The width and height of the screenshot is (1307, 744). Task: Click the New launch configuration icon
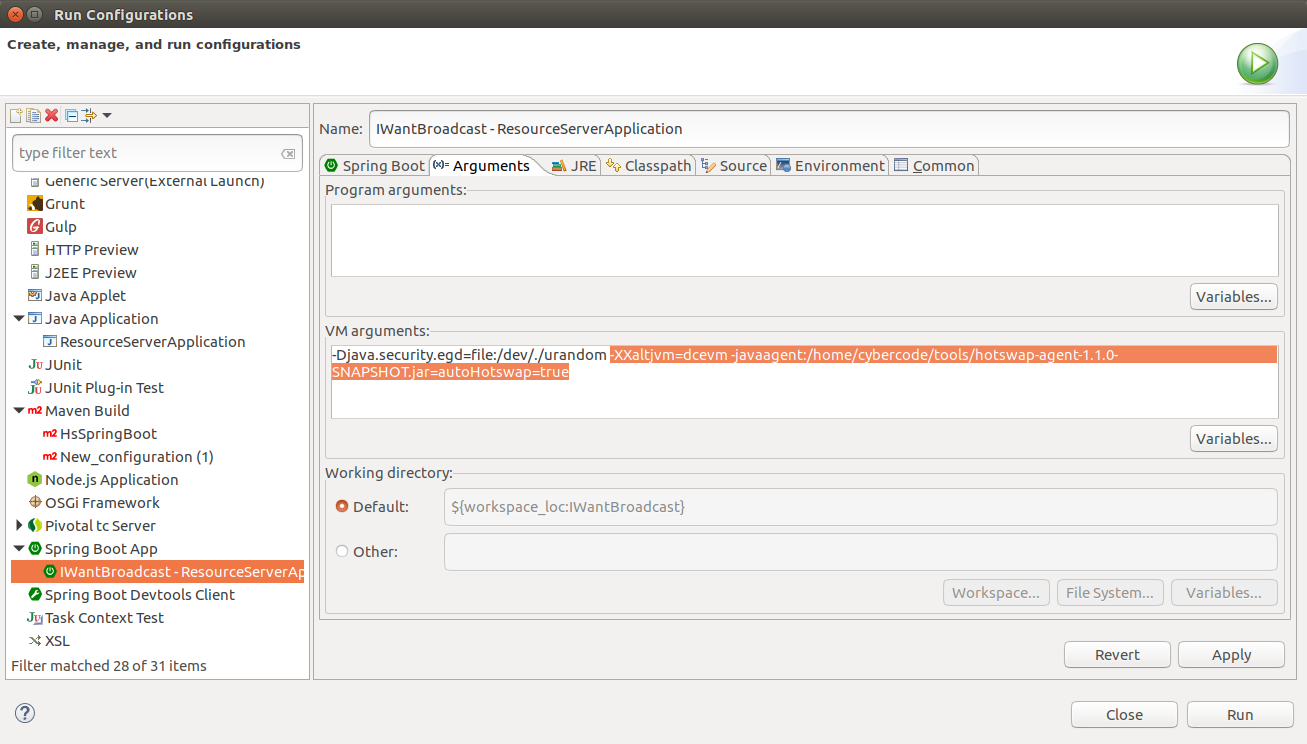pyautogui.click(x=16, y=116)
